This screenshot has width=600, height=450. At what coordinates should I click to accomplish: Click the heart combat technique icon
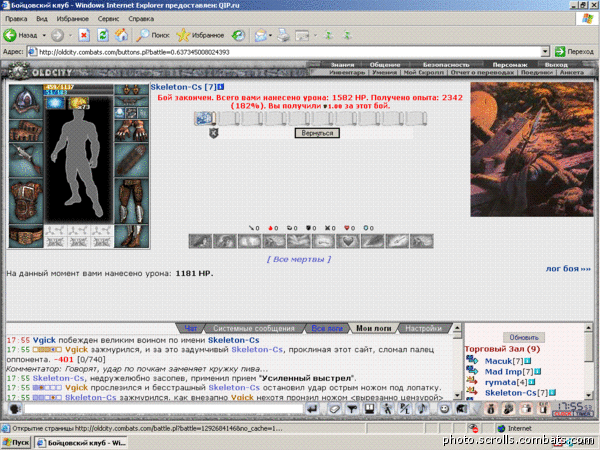(347, 241)
